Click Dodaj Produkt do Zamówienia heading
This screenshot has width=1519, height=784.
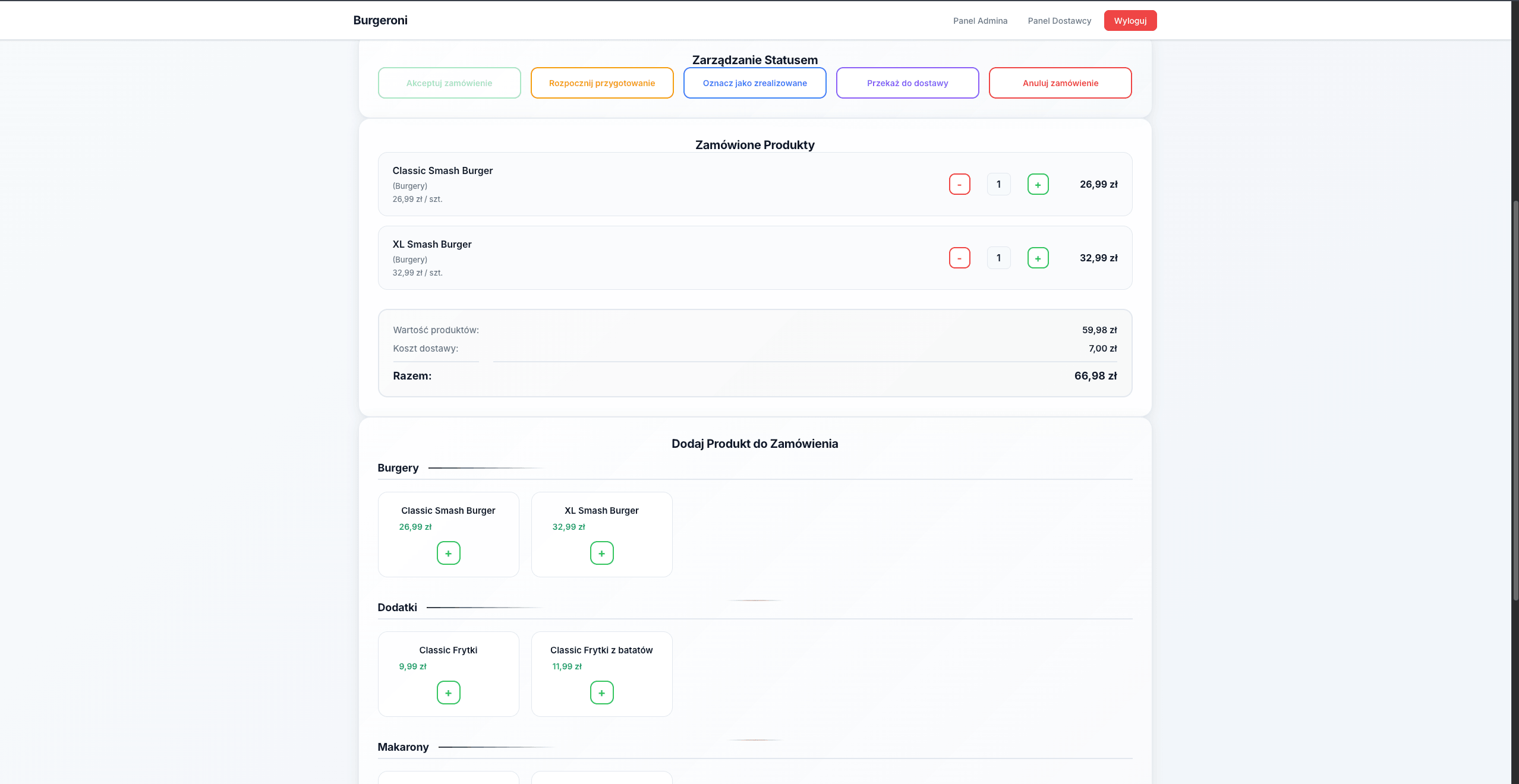[755, 444]
